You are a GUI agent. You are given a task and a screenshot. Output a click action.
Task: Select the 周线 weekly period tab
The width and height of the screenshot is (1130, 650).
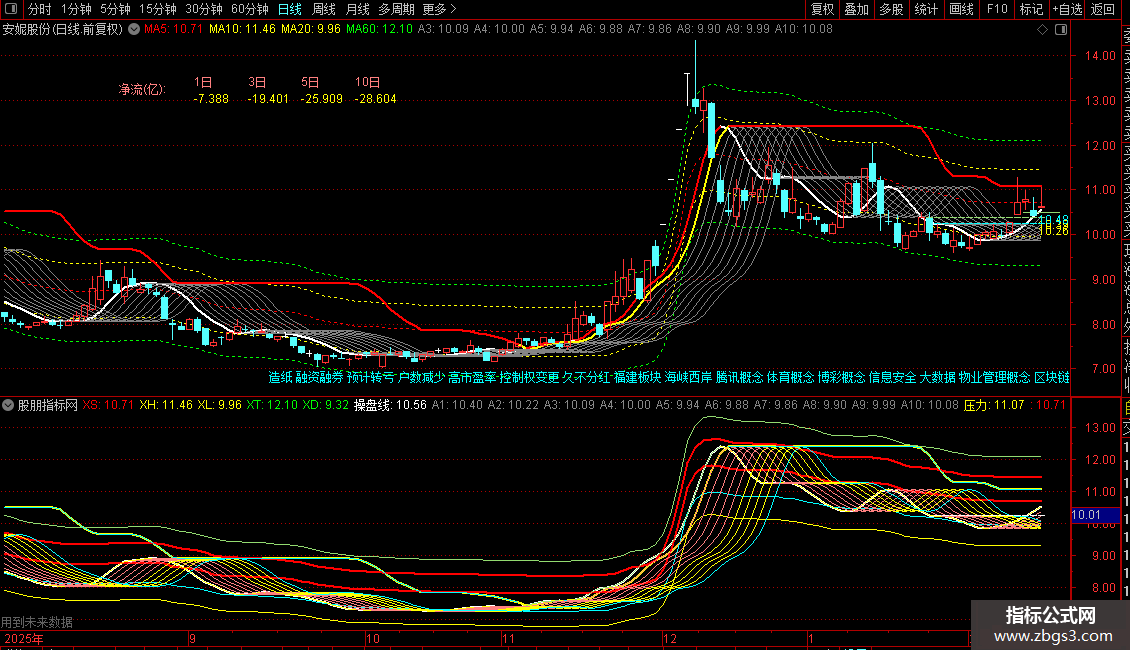(x=324, y=9)
